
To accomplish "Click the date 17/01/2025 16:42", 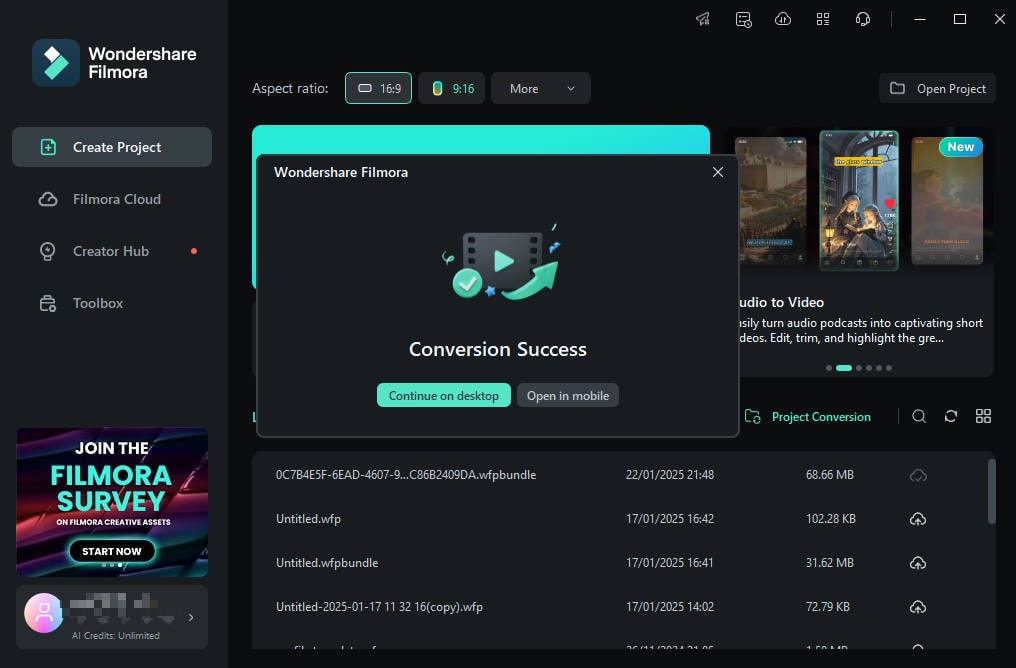I will (670, 519).
